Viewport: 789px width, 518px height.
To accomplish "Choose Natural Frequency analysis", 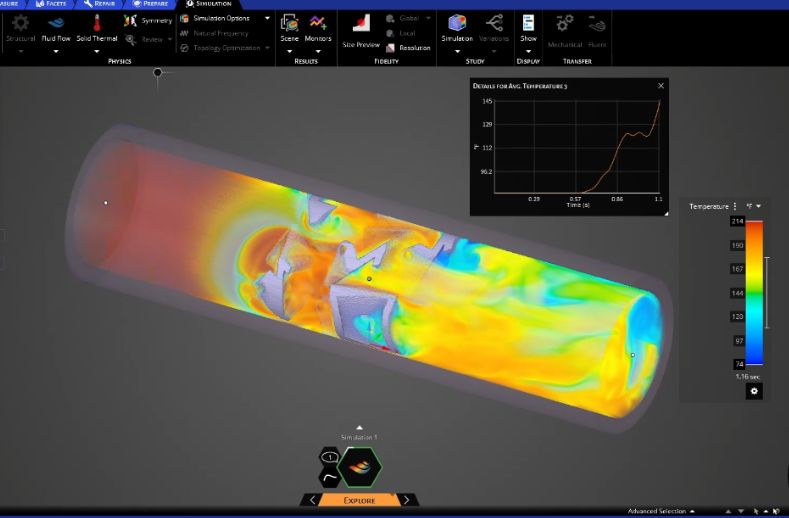I will (x=214, y=33).
